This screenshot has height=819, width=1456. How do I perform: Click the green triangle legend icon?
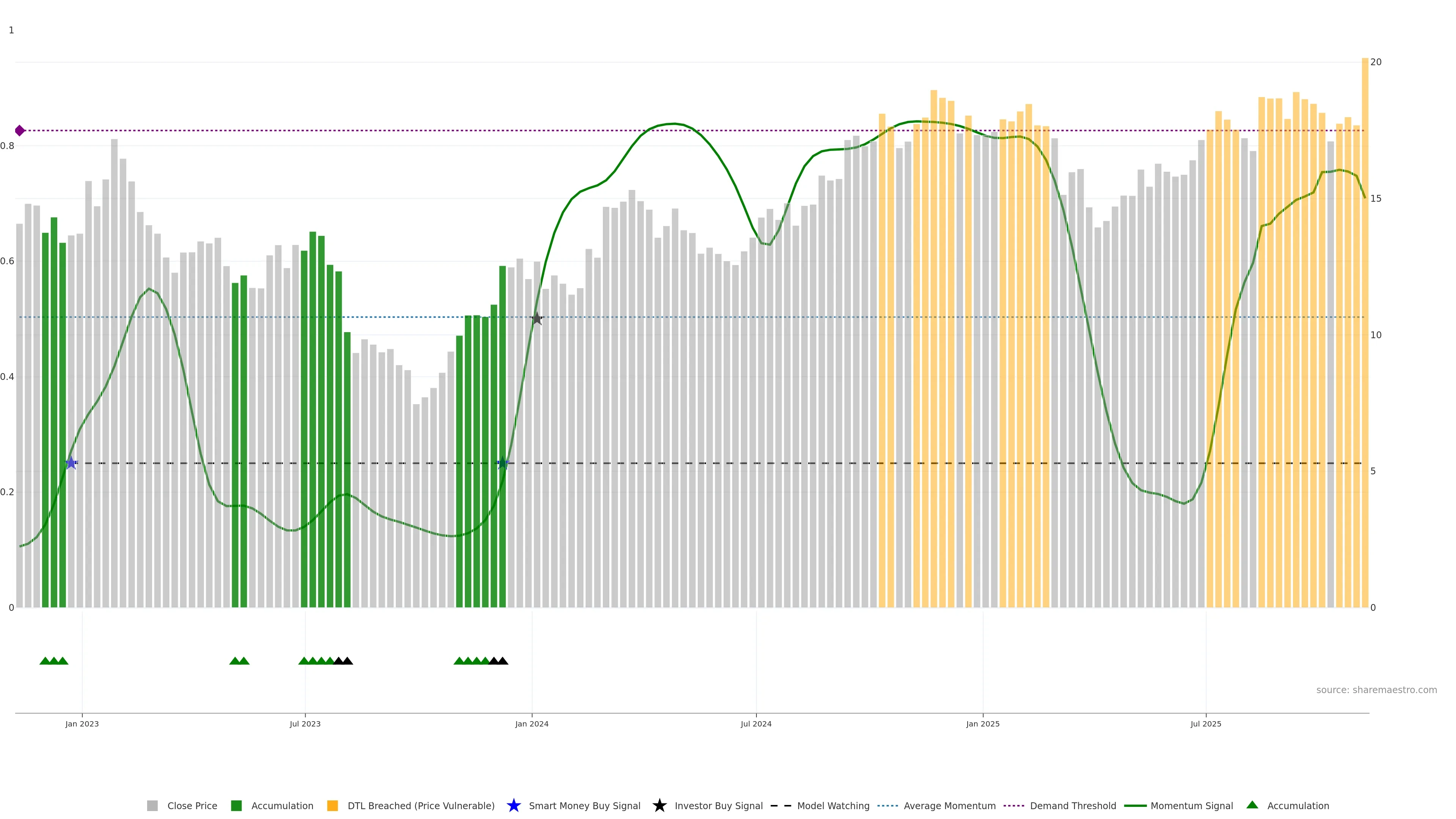click(1252, 805)
